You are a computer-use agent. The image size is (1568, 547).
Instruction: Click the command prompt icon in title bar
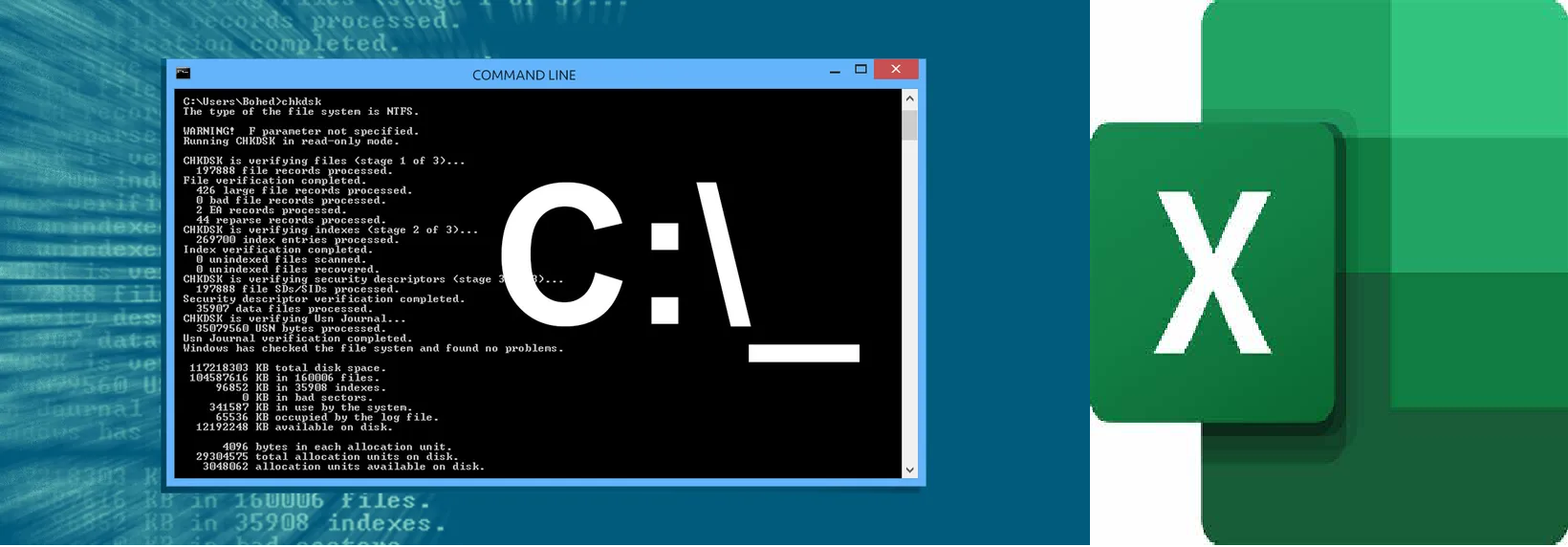click(184, 74)
